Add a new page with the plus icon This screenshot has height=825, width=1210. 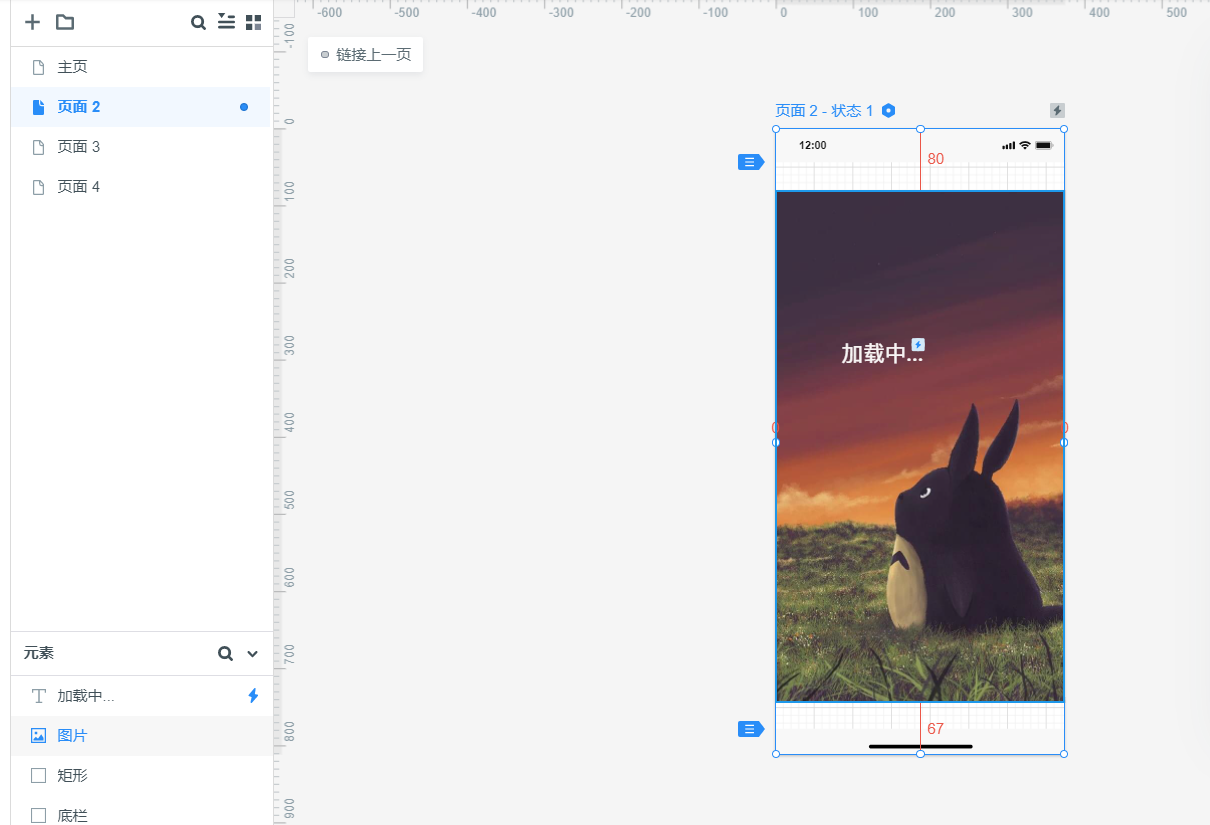[33, 22]
